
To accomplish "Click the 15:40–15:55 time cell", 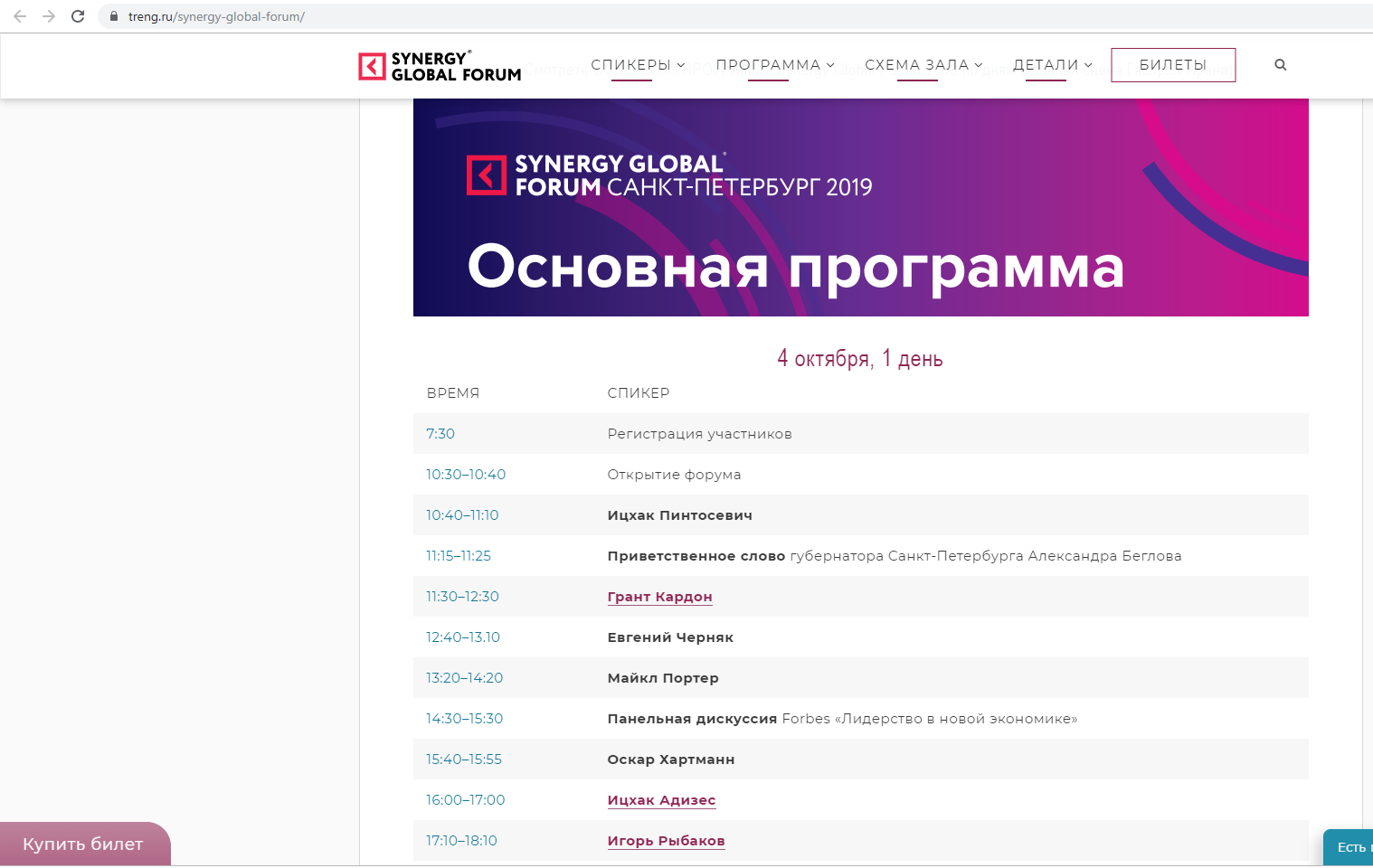I will (x=464, y=759).
